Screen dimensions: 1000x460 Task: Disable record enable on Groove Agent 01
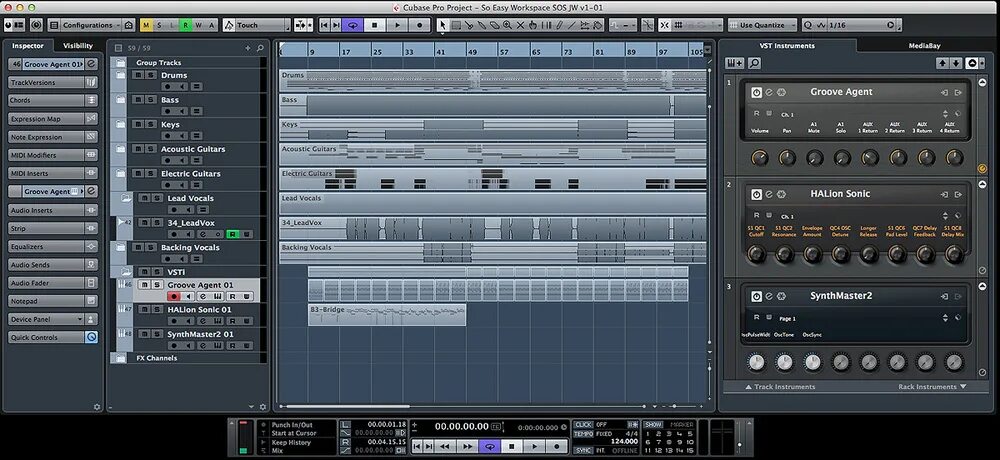pos(173,297)
